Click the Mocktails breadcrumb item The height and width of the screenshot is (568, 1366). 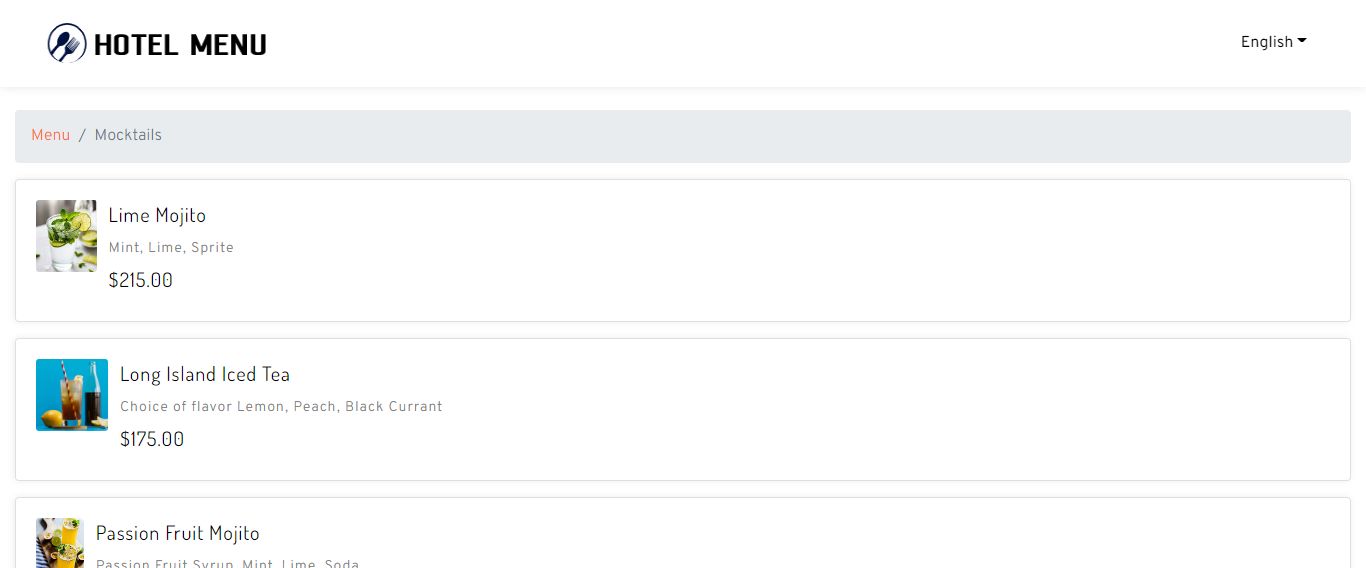[x=128, y=135]
